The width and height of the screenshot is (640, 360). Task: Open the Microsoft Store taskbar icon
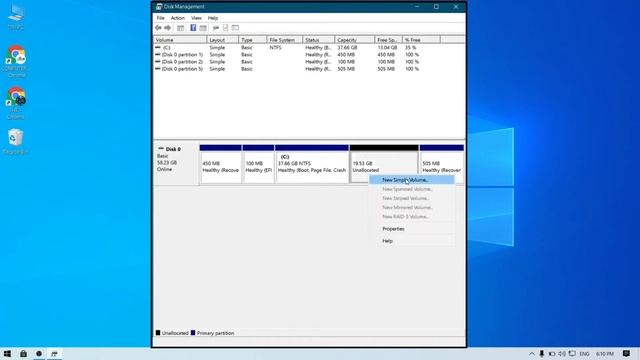pos(23,353)
